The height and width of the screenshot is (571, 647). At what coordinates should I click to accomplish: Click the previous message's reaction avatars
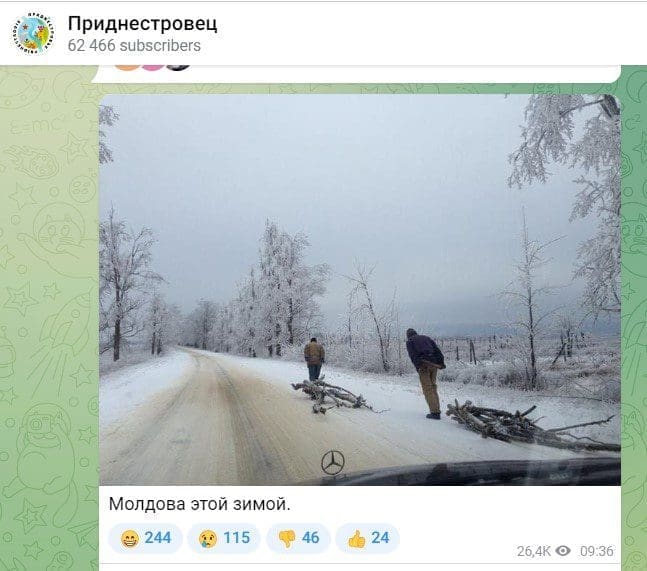tap(152, 67)
